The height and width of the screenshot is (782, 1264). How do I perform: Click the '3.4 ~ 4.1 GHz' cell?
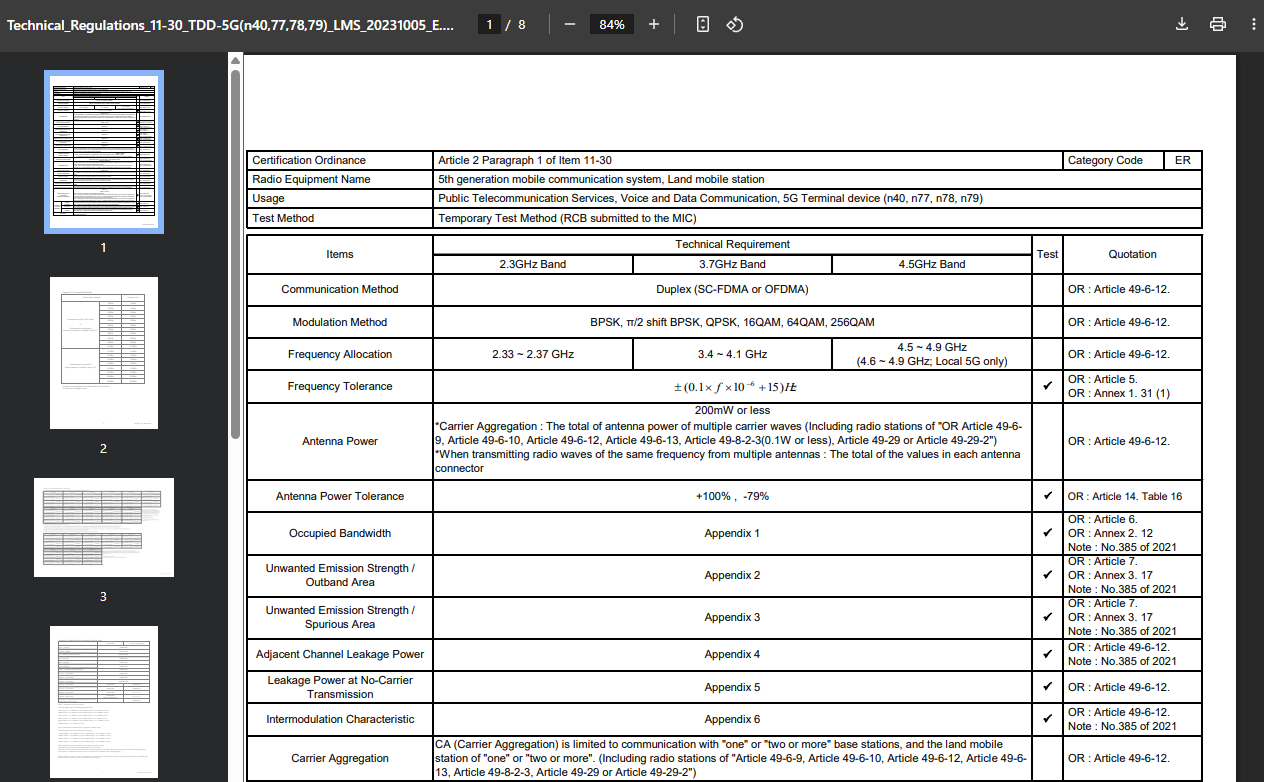pyautogui.click(x=732, y=354)
